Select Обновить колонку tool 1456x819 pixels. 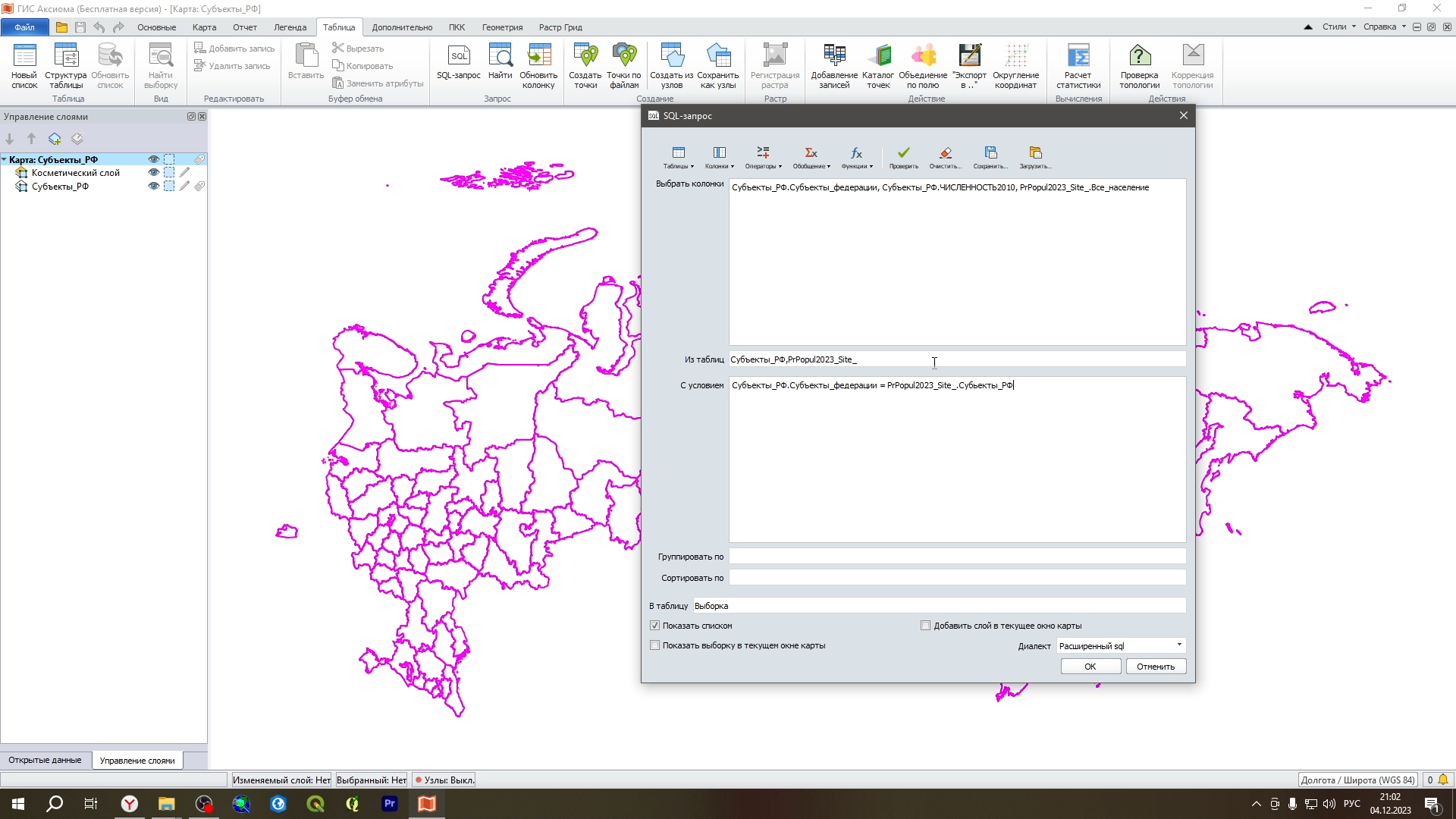pyautogui.click(x=538, y=66)
